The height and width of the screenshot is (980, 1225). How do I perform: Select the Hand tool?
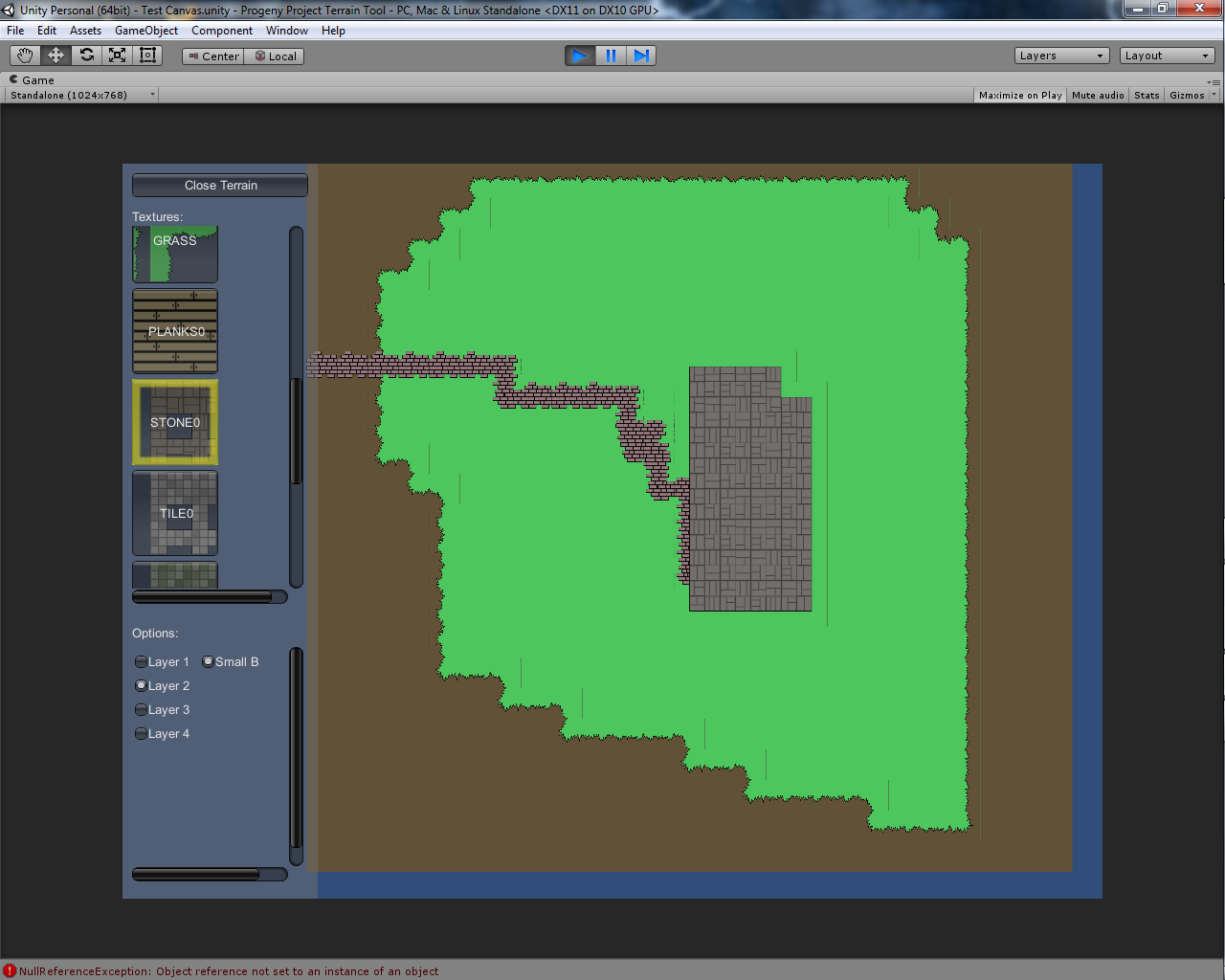click(25, 56)
